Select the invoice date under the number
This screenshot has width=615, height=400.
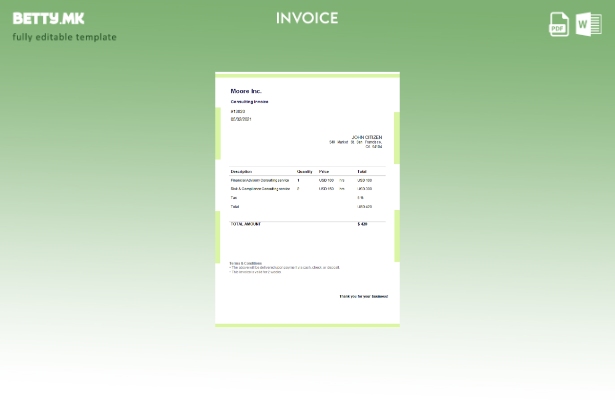[x=241, y=119]
